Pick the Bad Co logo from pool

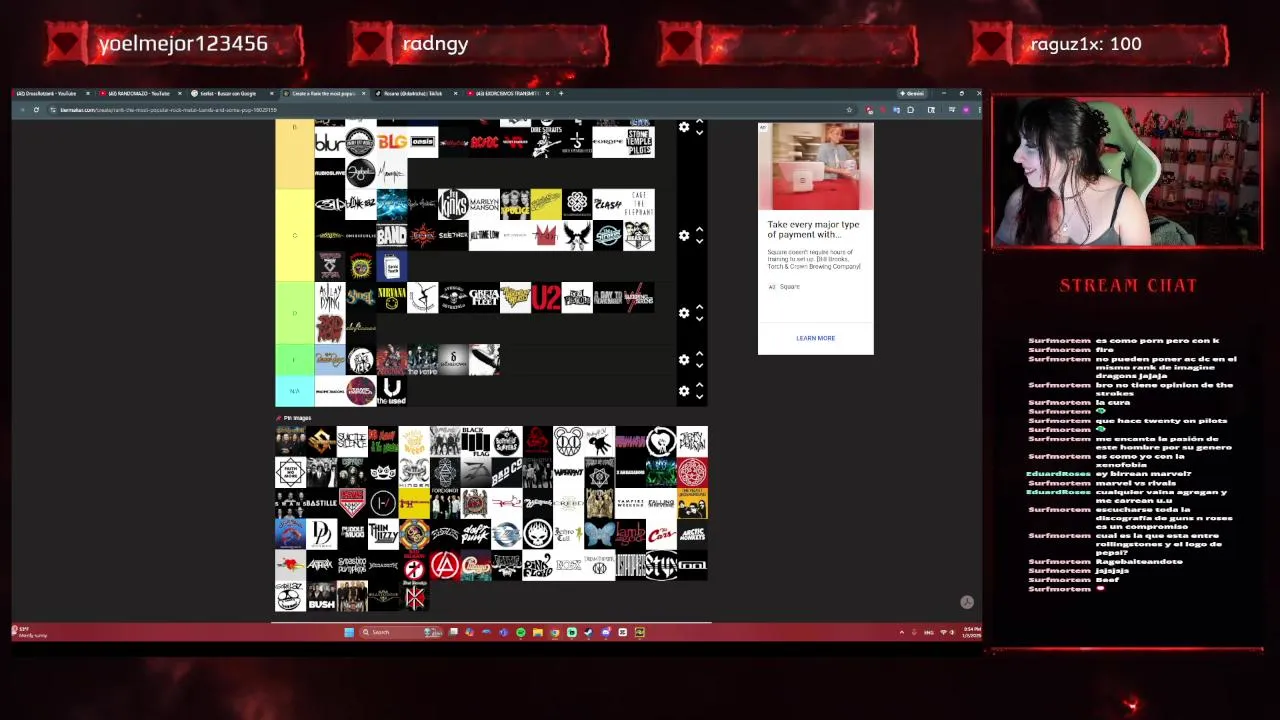point(507,472)
